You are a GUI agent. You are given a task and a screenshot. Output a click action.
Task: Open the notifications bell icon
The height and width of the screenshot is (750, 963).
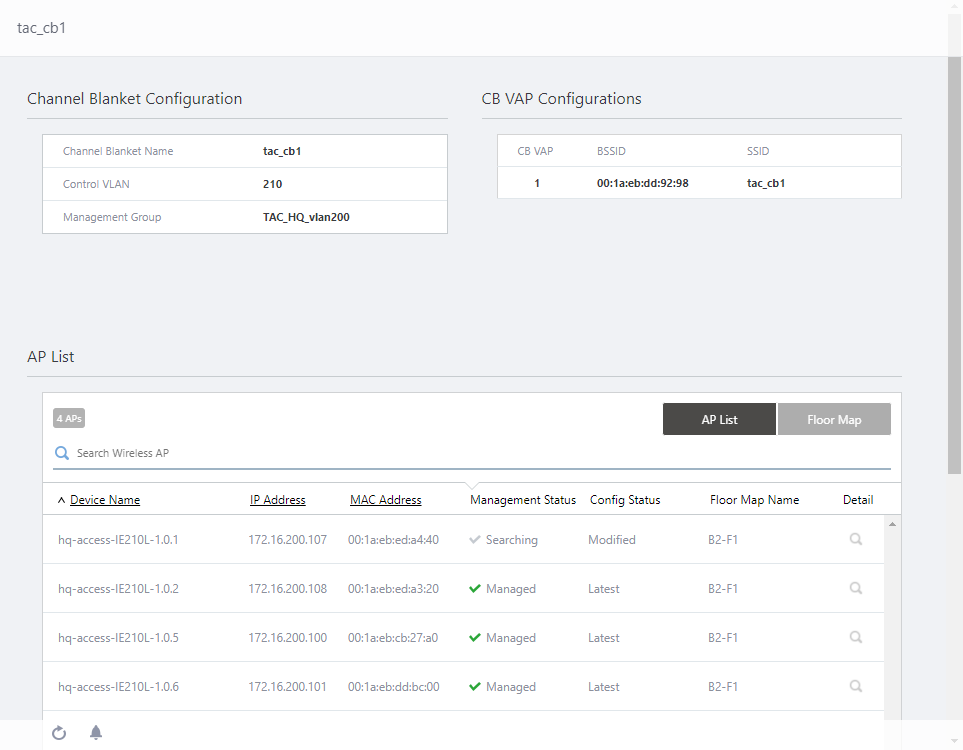pos(96,733)
